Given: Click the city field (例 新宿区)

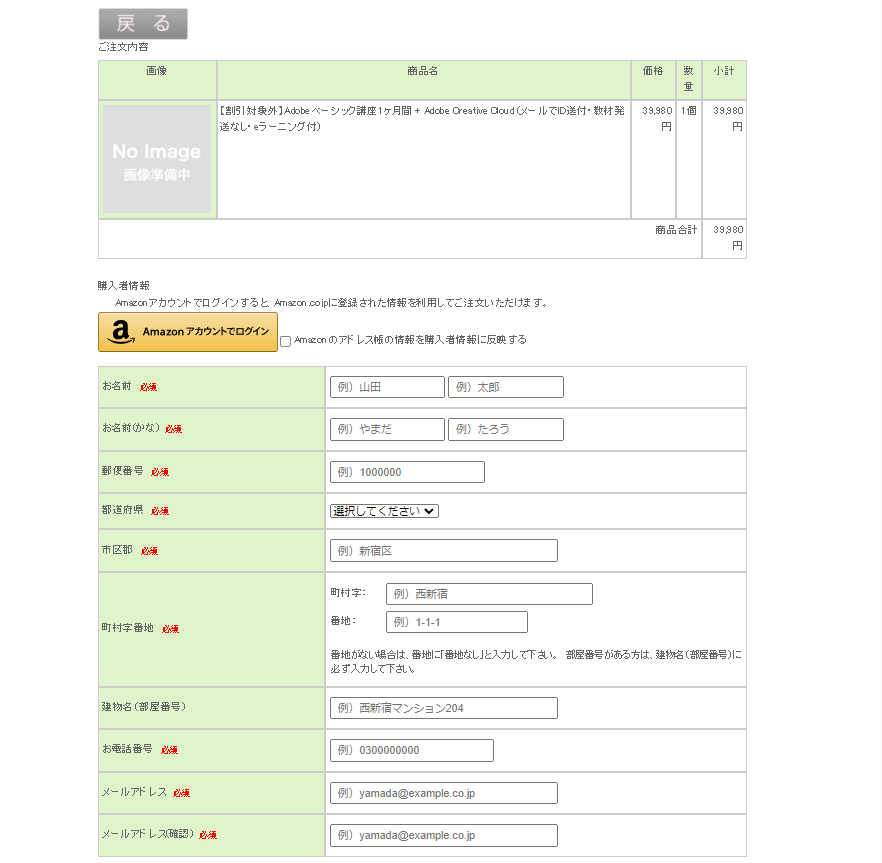Looking at the screenshot, I should 444,551.
